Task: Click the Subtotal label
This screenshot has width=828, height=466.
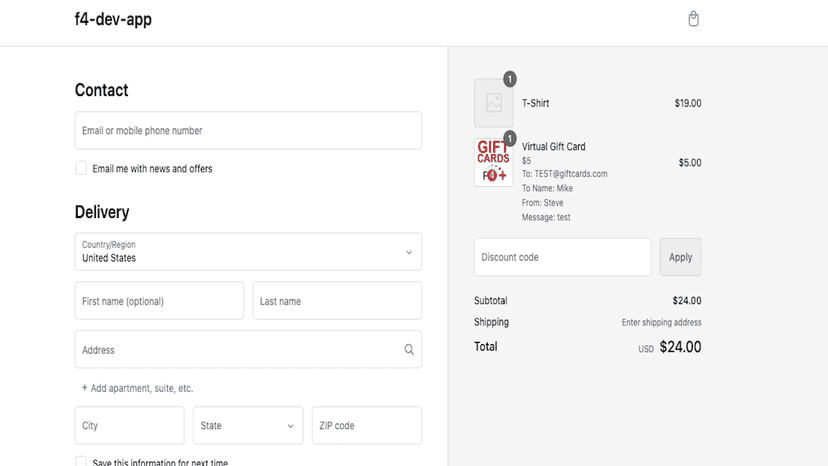Action: 491,301
